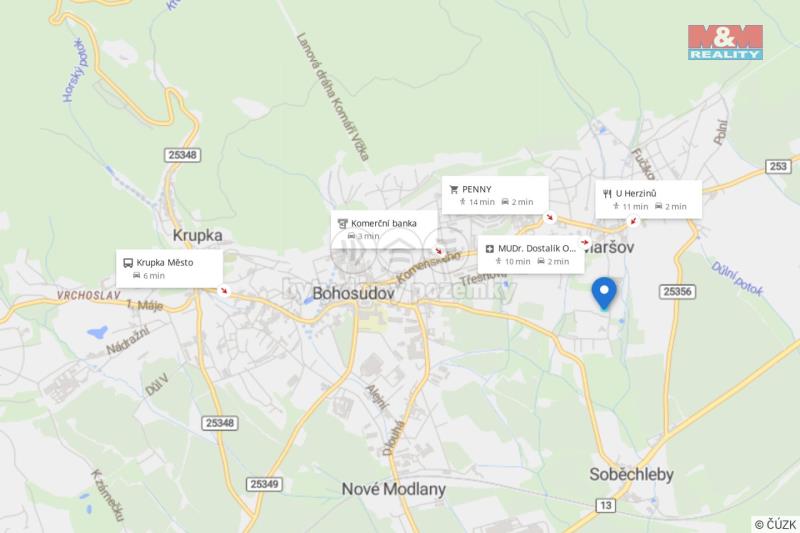Click road number 25356 shield
The height and width of the screenshot is (533, 800).
coord(678,292)
